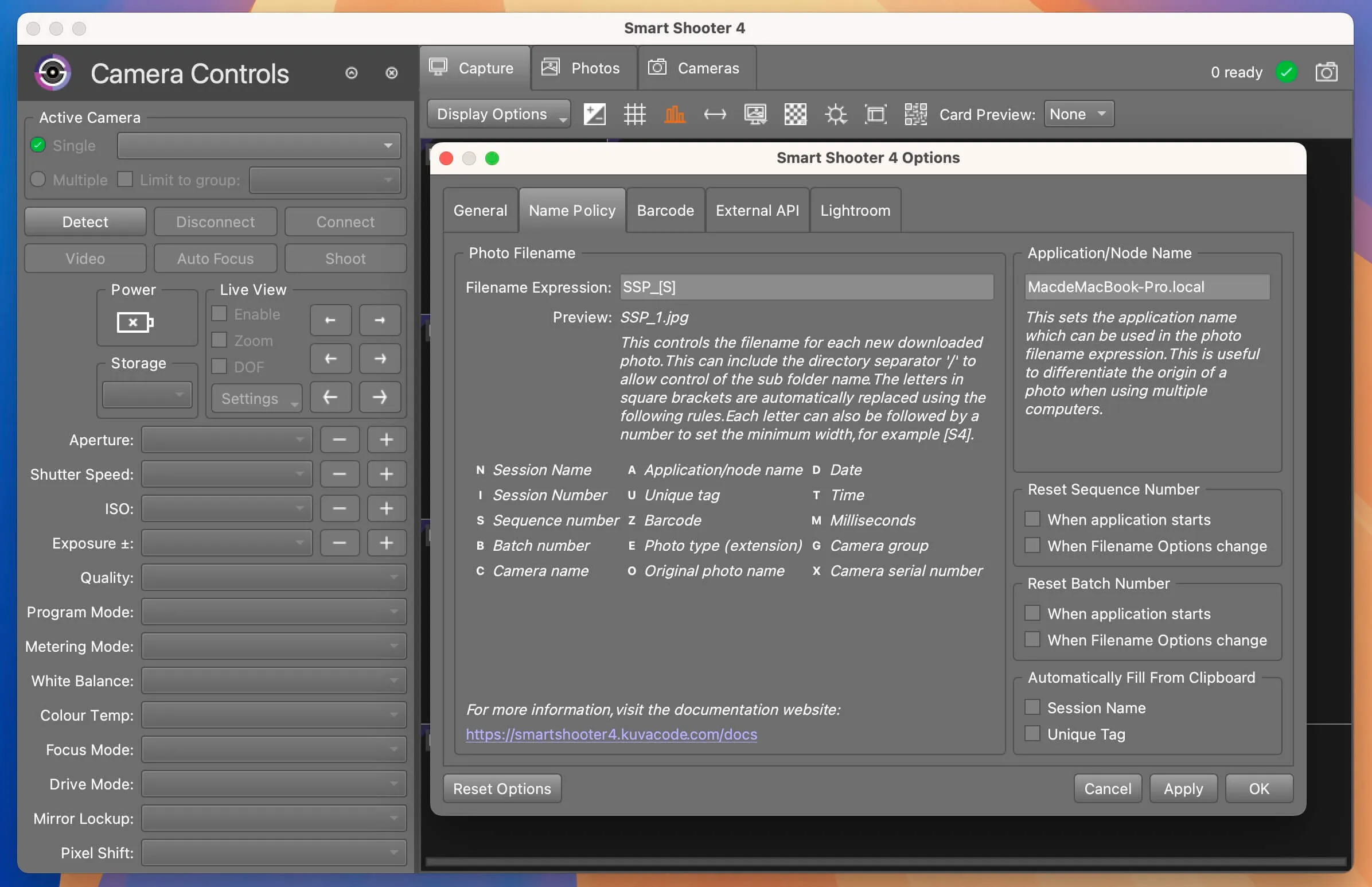
Task: Increase Exposure with plus button
Action: 387,543
